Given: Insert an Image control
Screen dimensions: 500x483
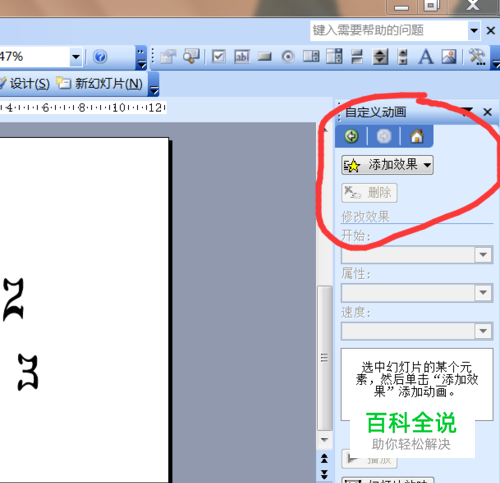Looking at the screenshot, I should point(449,57).
